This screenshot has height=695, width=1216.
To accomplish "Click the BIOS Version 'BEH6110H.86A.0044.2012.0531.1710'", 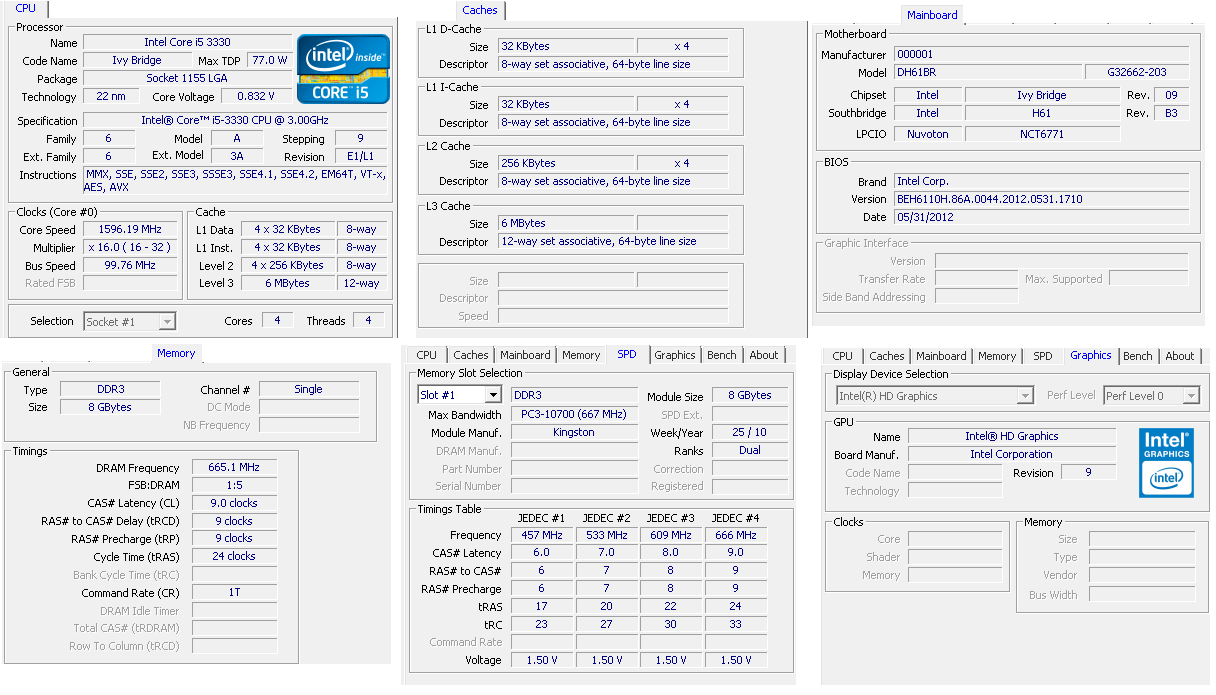I will pyautogui.click(x=1042, y=199).
